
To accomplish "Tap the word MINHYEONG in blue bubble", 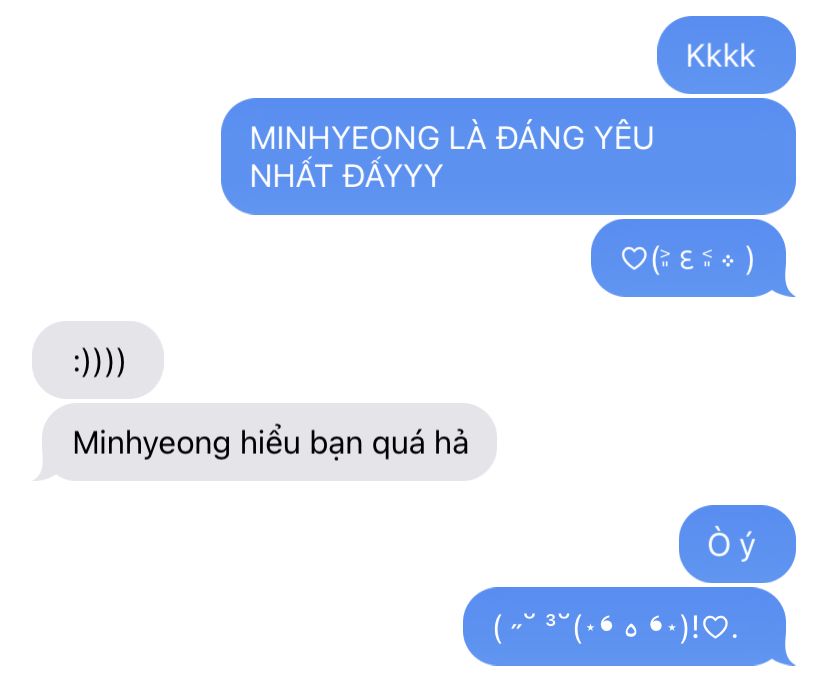I will [x=344, y=138].
